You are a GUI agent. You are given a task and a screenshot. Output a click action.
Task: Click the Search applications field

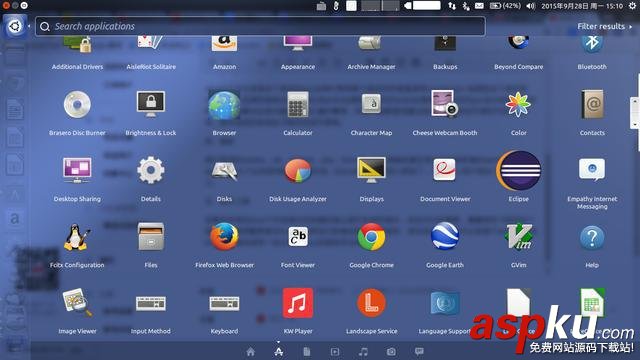coord(260,27)
